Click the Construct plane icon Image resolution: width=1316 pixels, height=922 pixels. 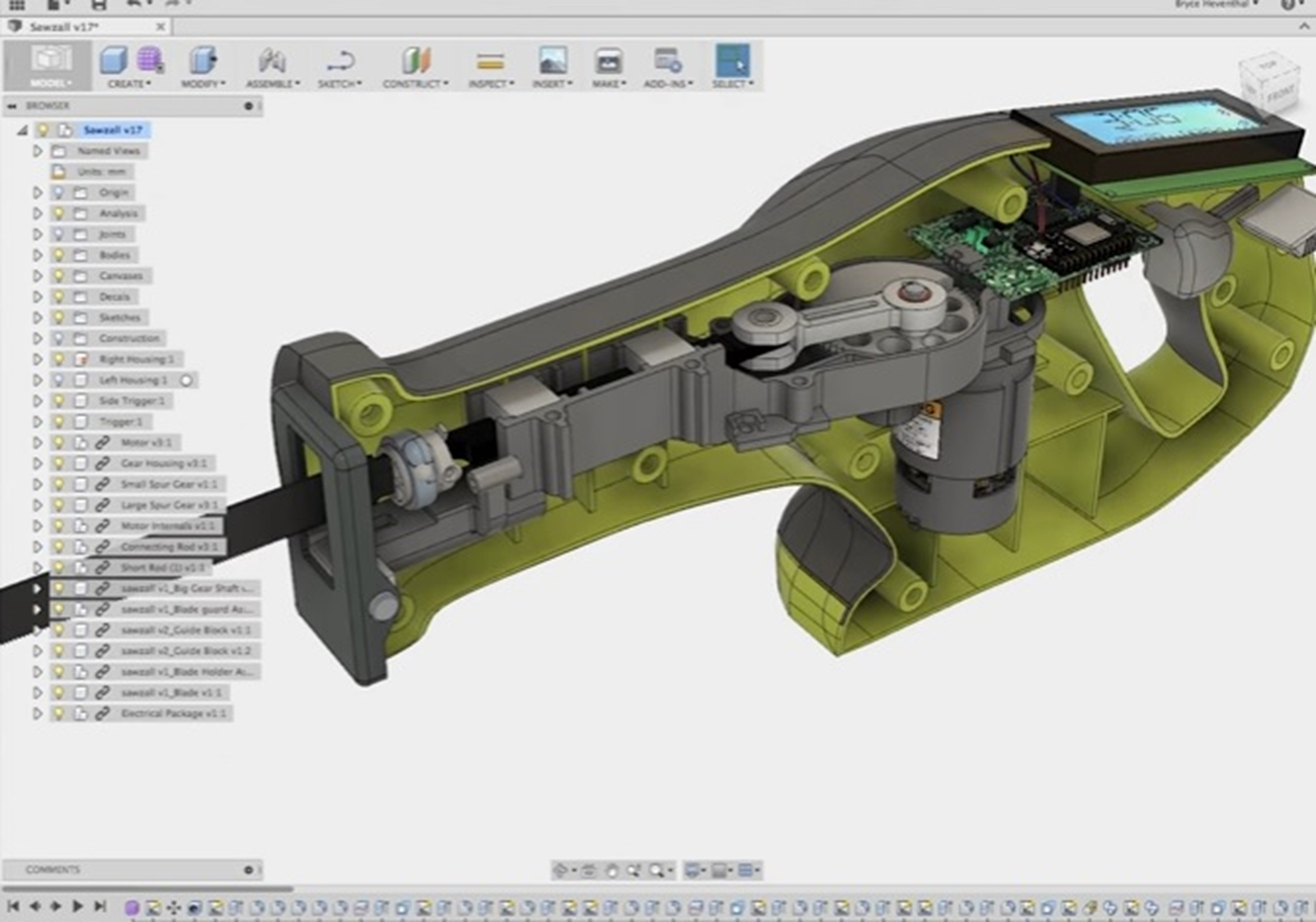click(415, 61)
